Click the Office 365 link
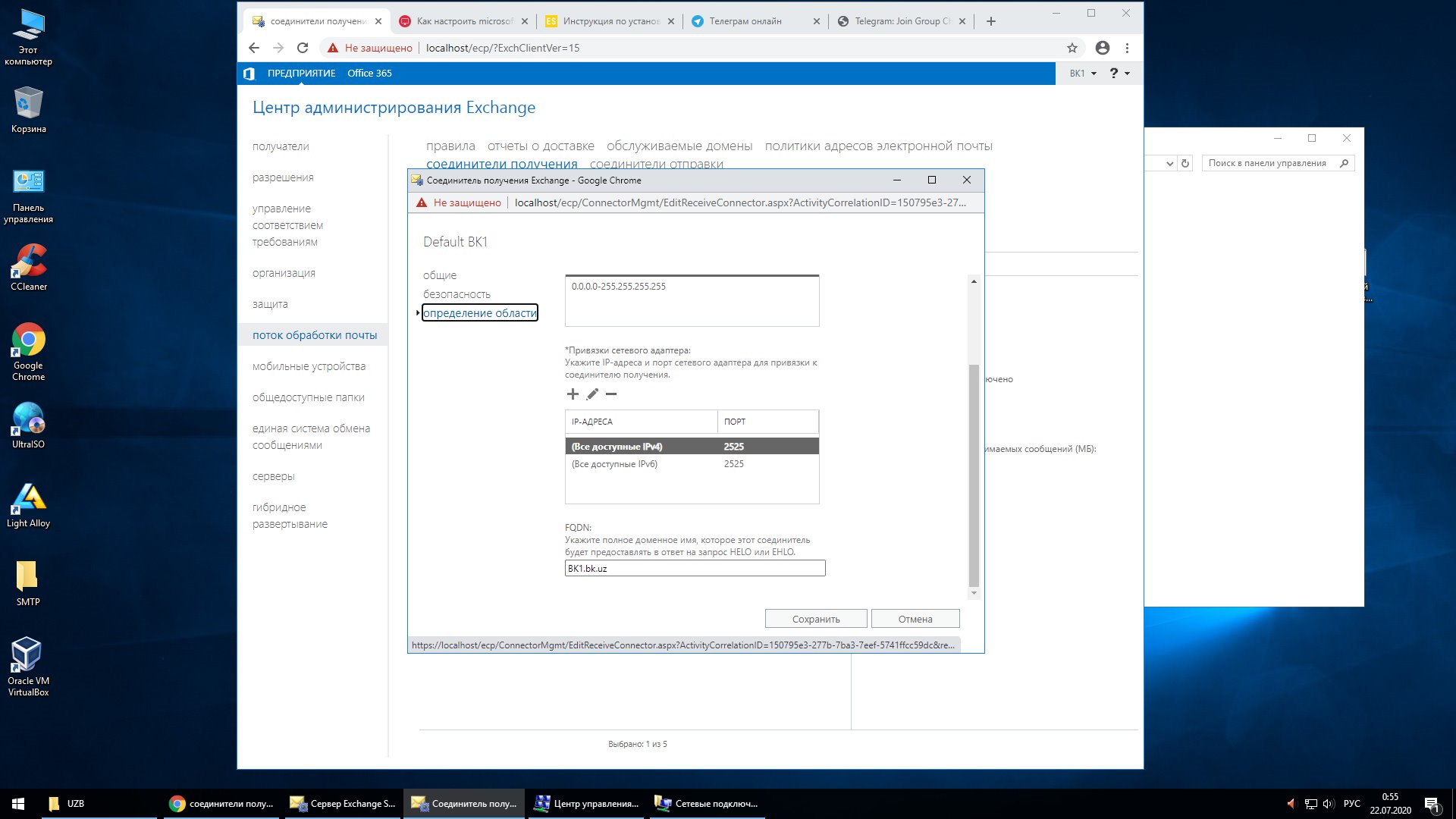This screenshot has height=819, width=1456. 369,74
